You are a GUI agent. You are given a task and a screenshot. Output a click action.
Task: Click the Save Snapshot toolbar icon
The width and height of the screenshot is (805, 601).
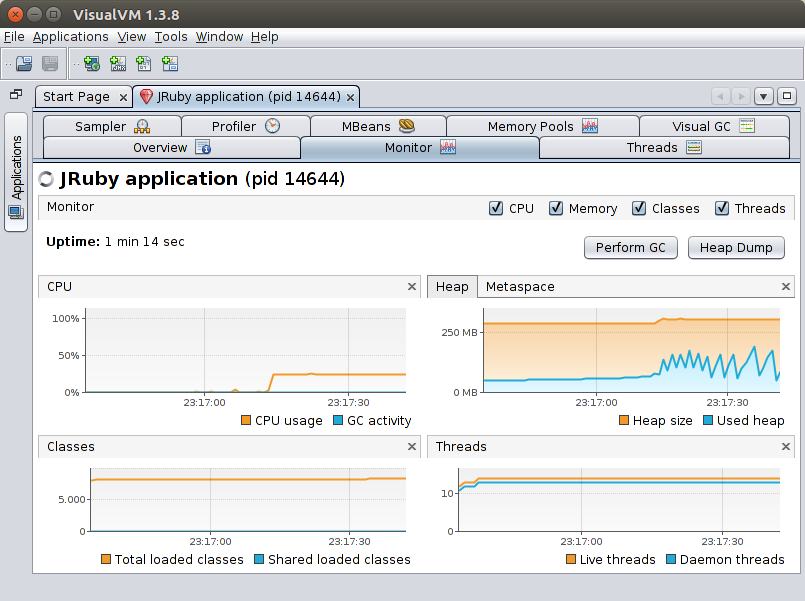[x=50, y=64]
